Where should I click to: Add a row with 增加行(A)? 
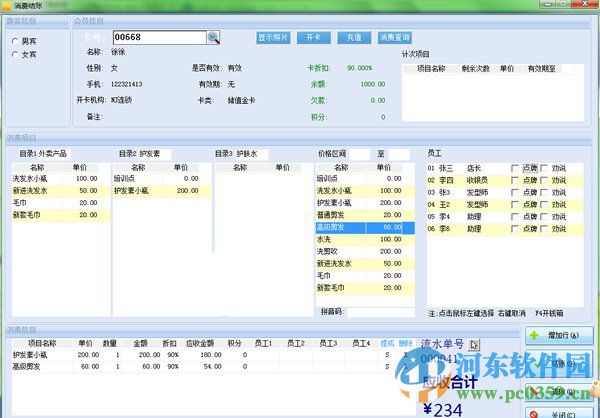559,335
